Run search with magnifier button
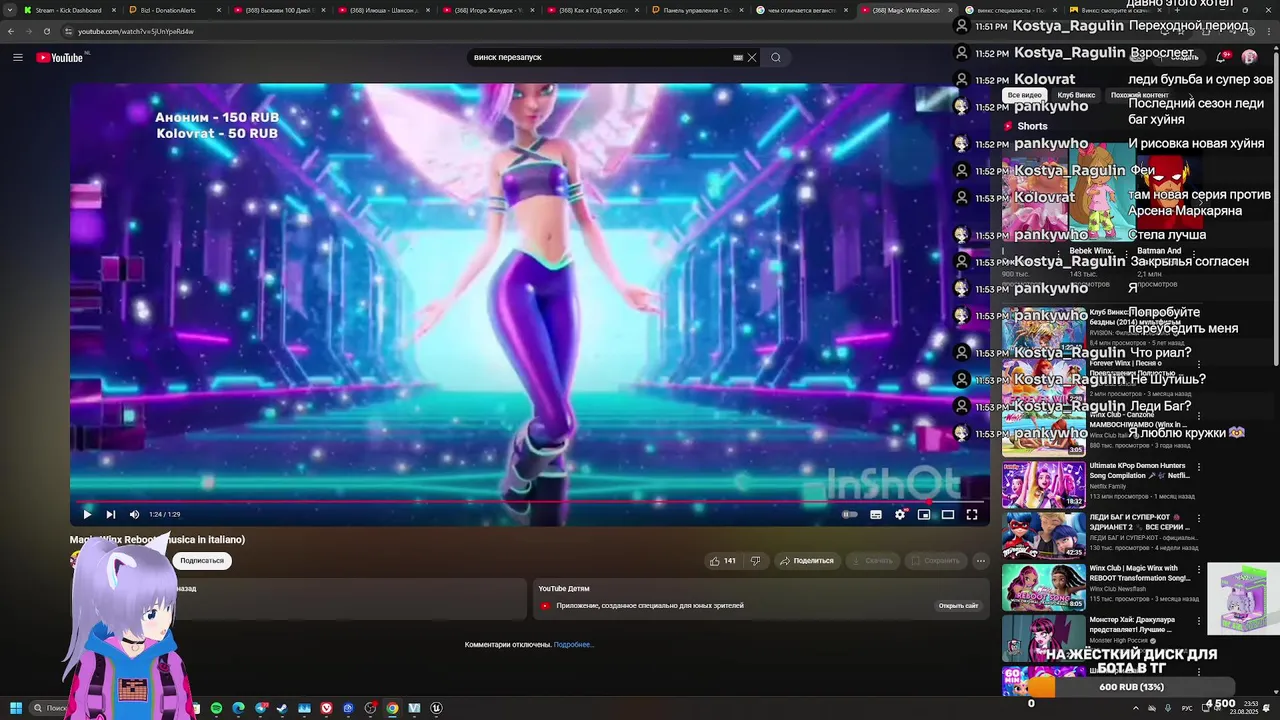1280x720 pixels. pyautogui.click(x=775, y=57)
